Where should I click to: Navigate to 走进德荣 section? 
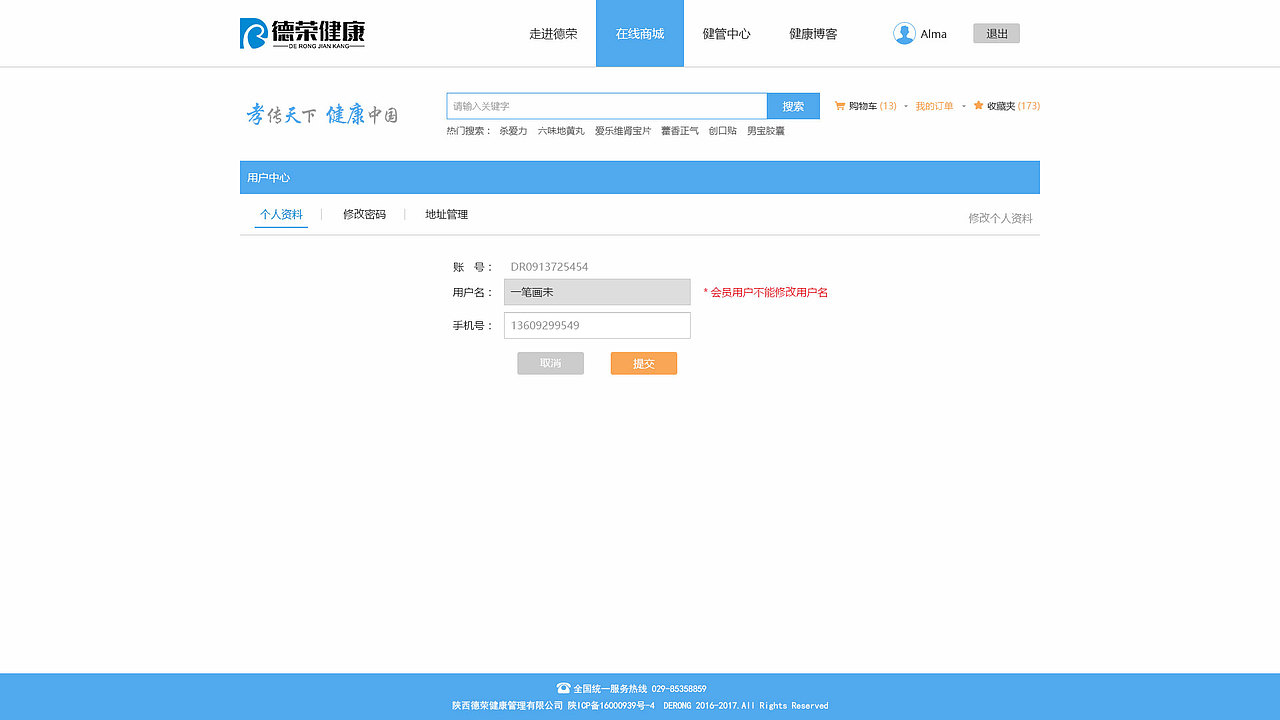pos(554,33)
